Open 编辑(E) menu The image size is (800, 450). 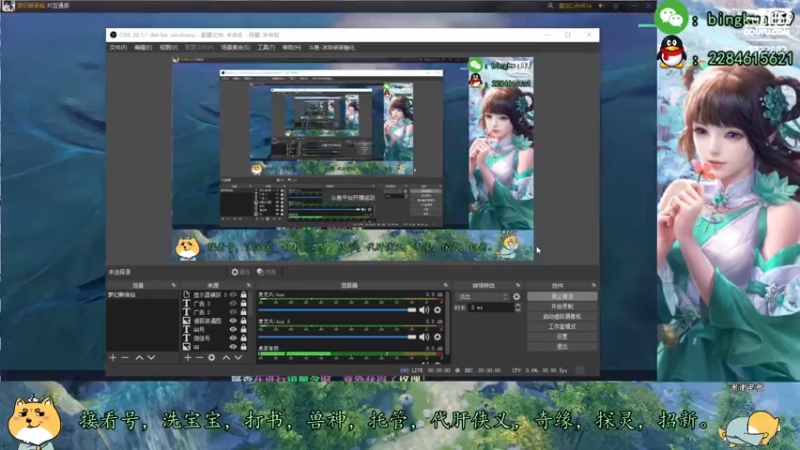click(x=143, y=47)
